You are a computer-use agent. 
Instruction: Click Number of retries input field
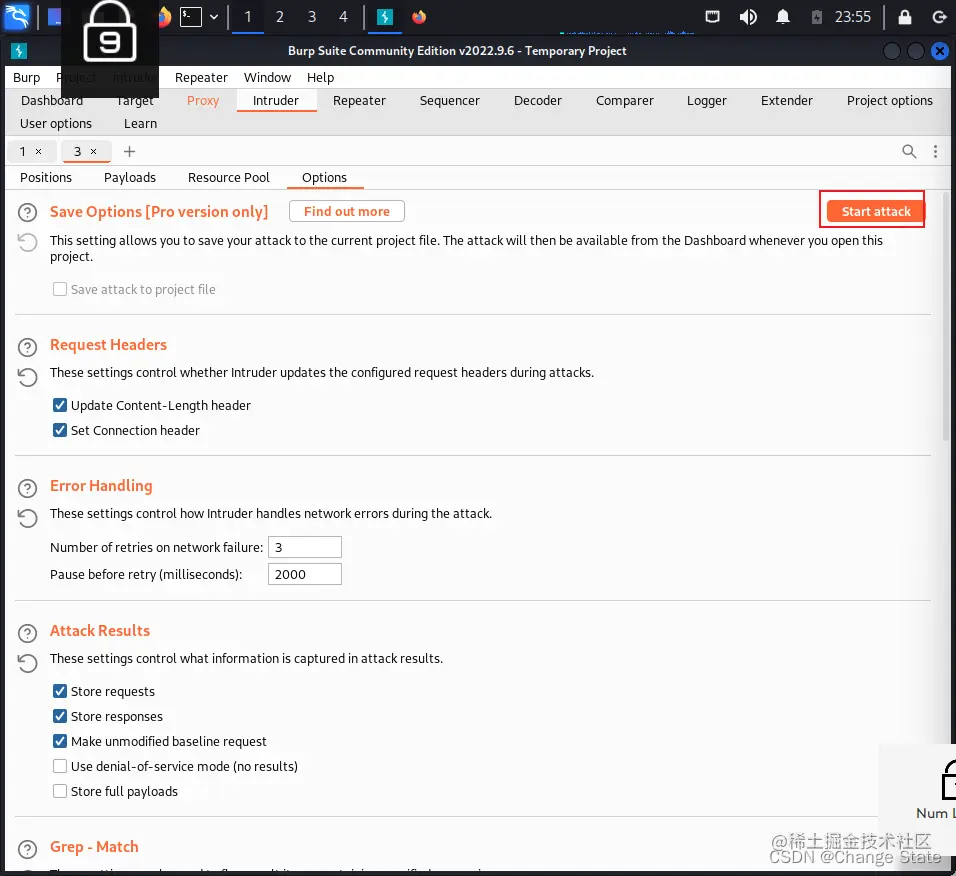tap(304, 547)
